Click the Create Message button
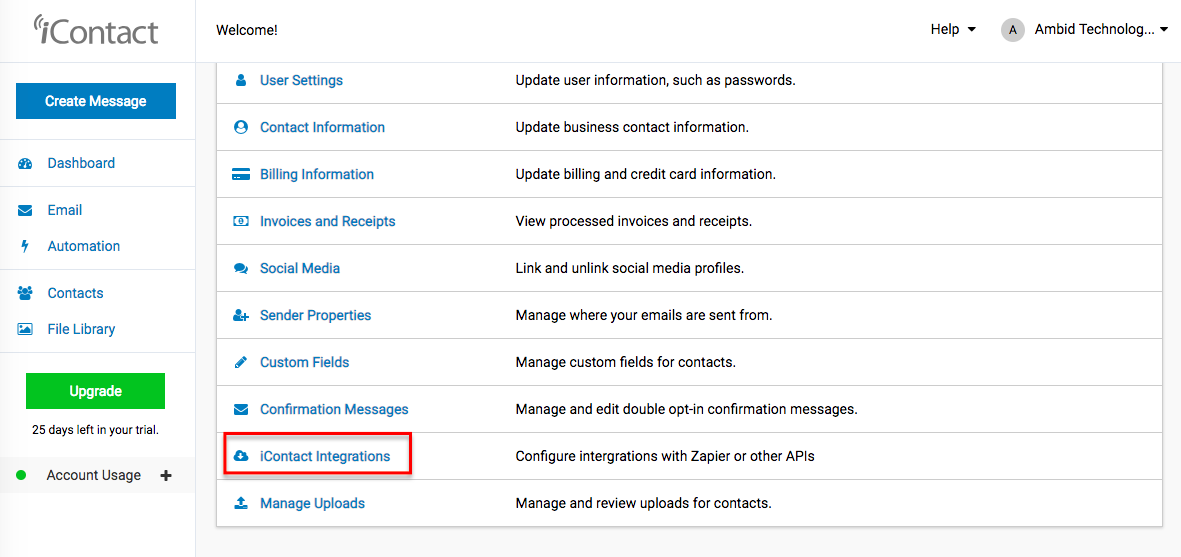Screen dimensions: 1181x557 96,101
